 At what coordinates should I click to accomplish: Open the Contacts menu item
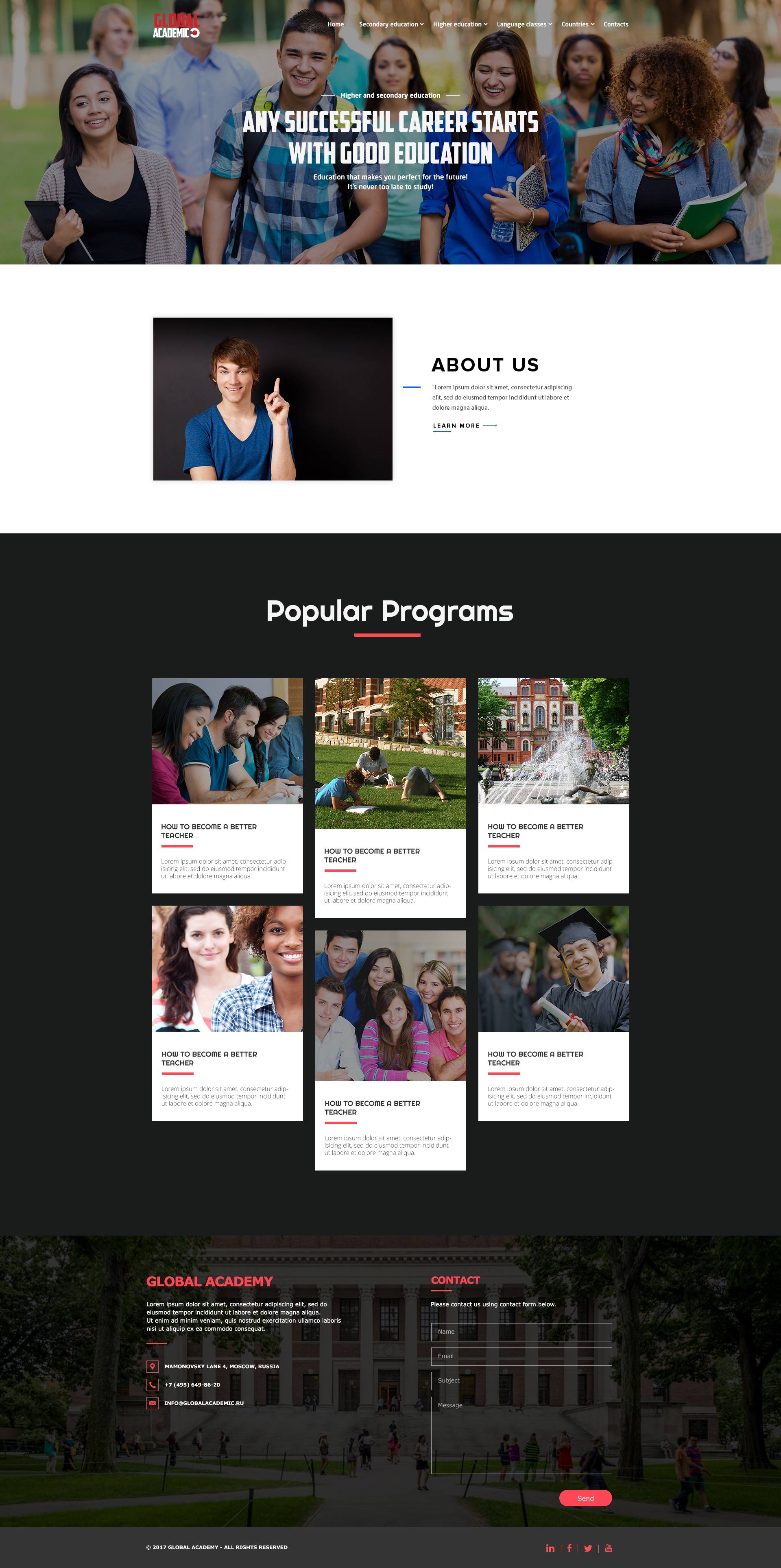[x=616, y=24]
